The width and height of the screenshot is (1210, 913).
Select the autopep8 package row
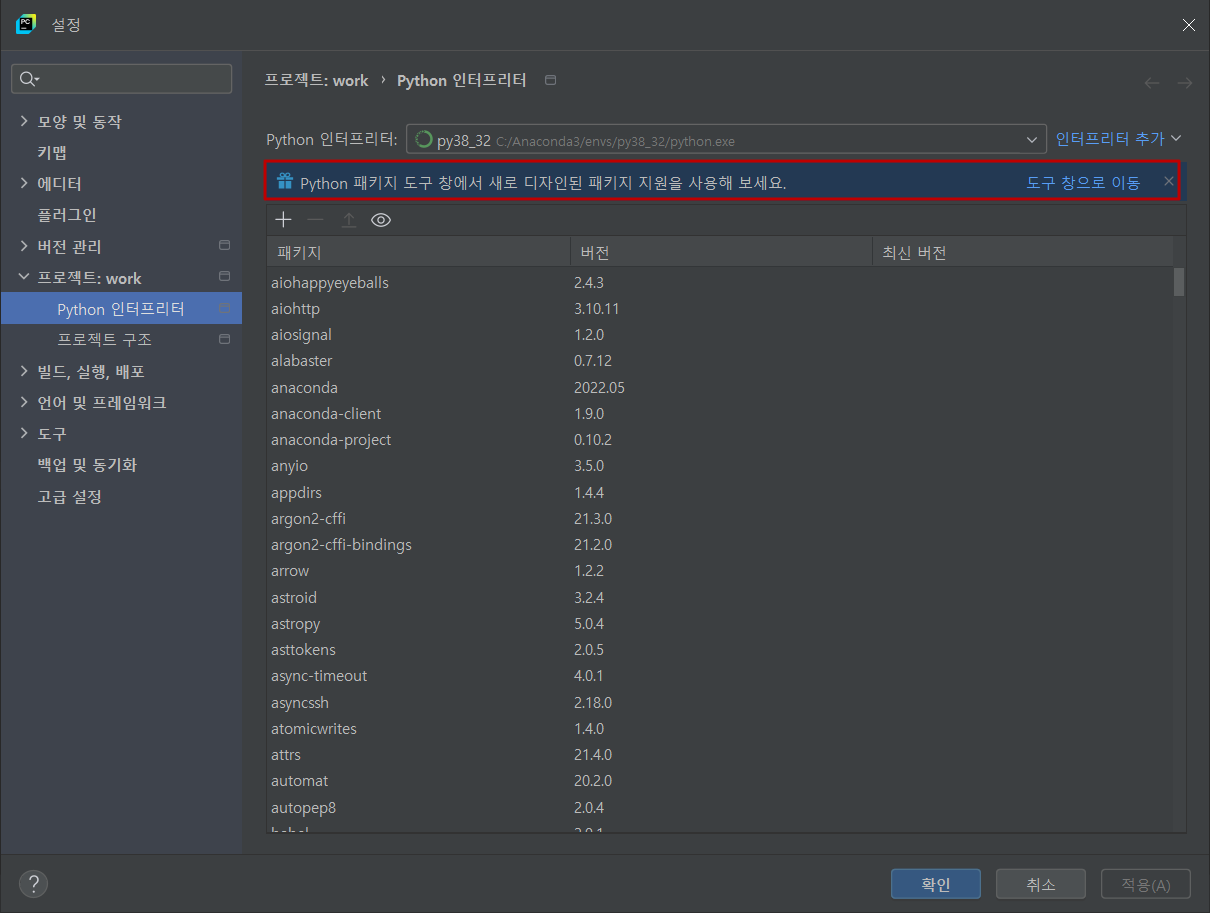720,807
